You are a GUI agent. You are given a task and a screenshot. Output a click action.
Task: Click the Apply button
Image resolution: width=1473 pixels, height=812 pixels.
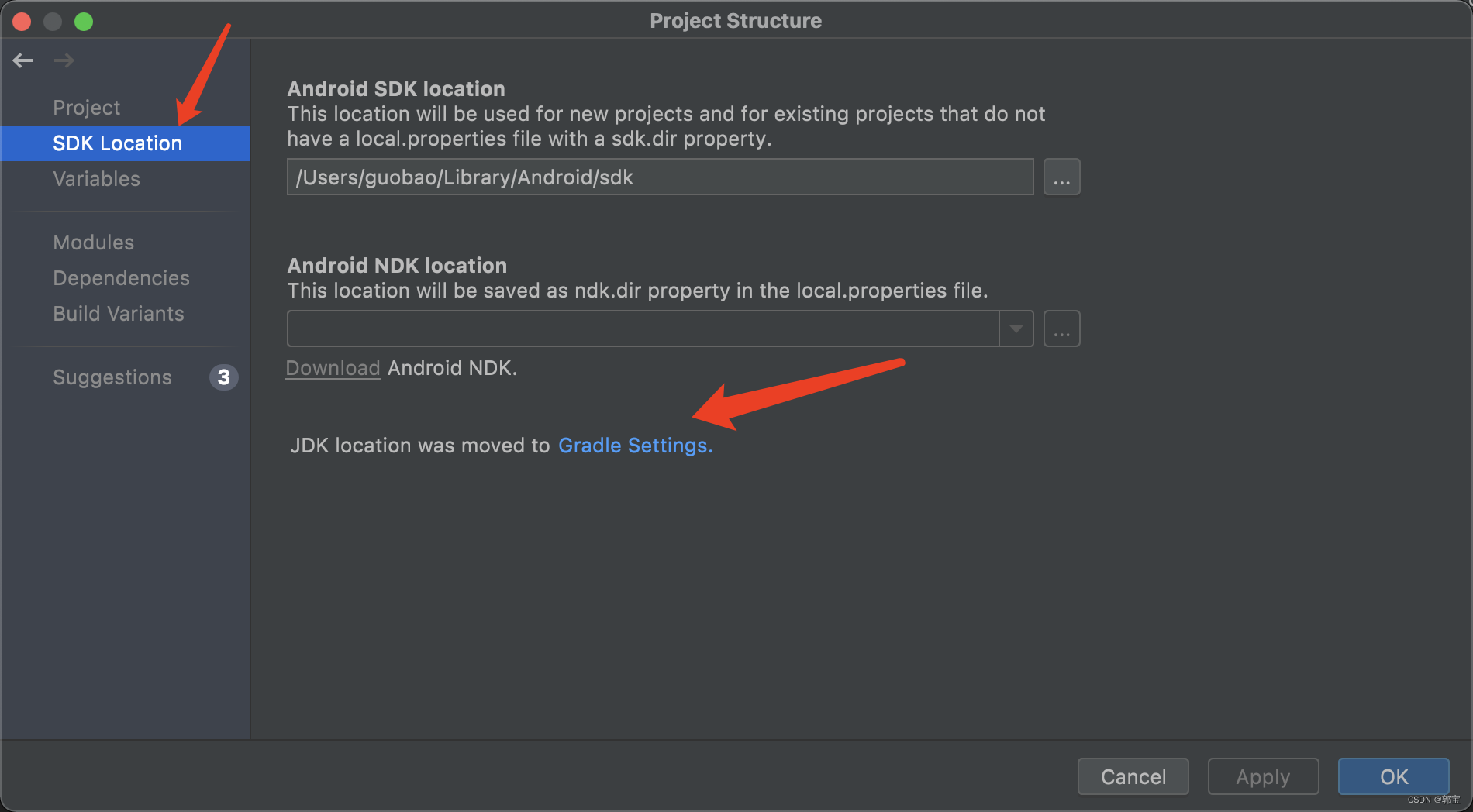[1263, 776]
